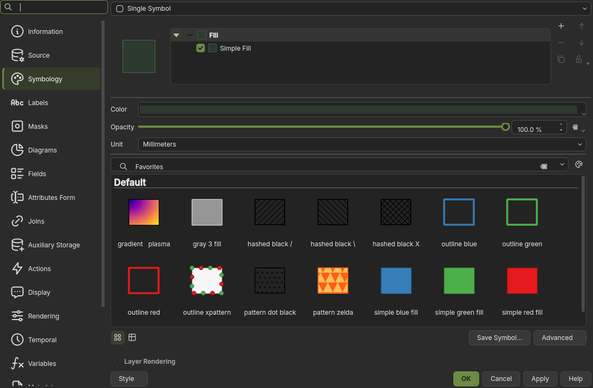The image size is (593, 388).
Task: Open the Masks tab
Action: [x=51, y=126]
